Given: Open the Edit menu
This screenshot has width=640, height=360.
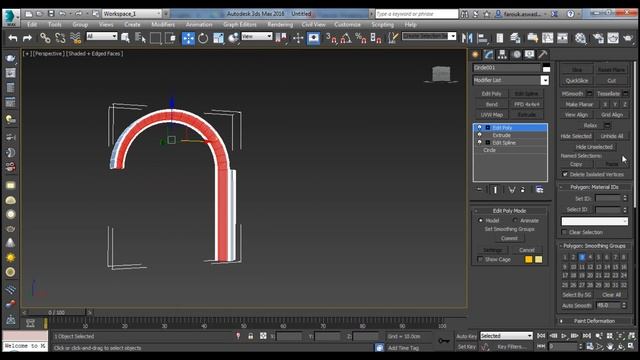Looking at the screenshot, I should 32,24.
